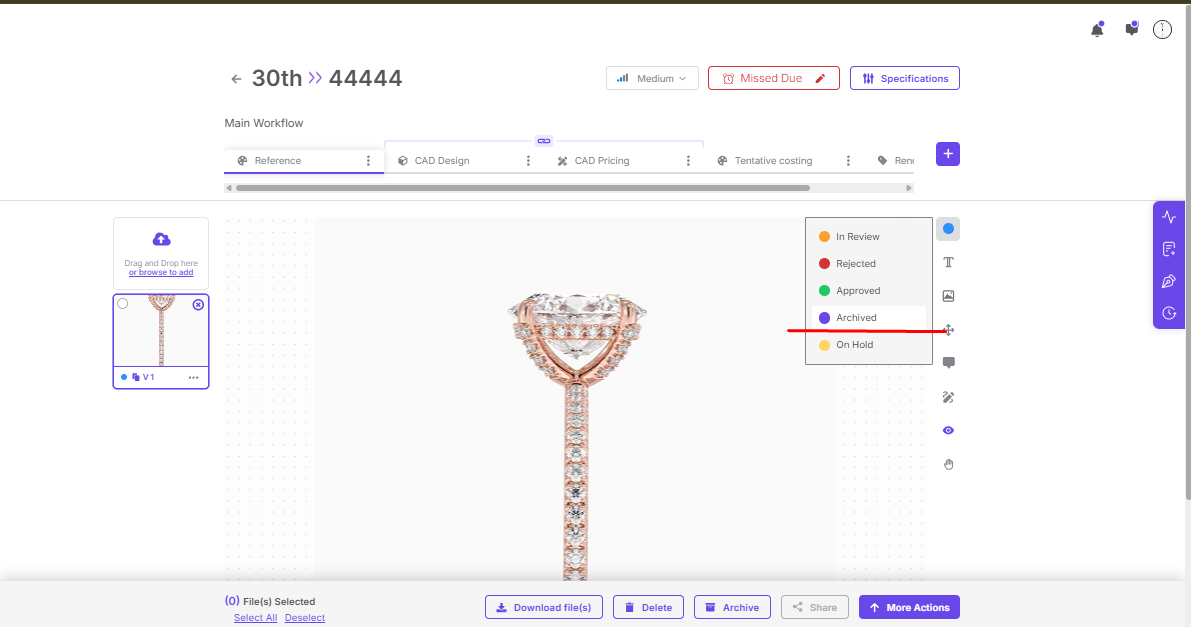Open the Medium priority dropdown

pos(652,78)
